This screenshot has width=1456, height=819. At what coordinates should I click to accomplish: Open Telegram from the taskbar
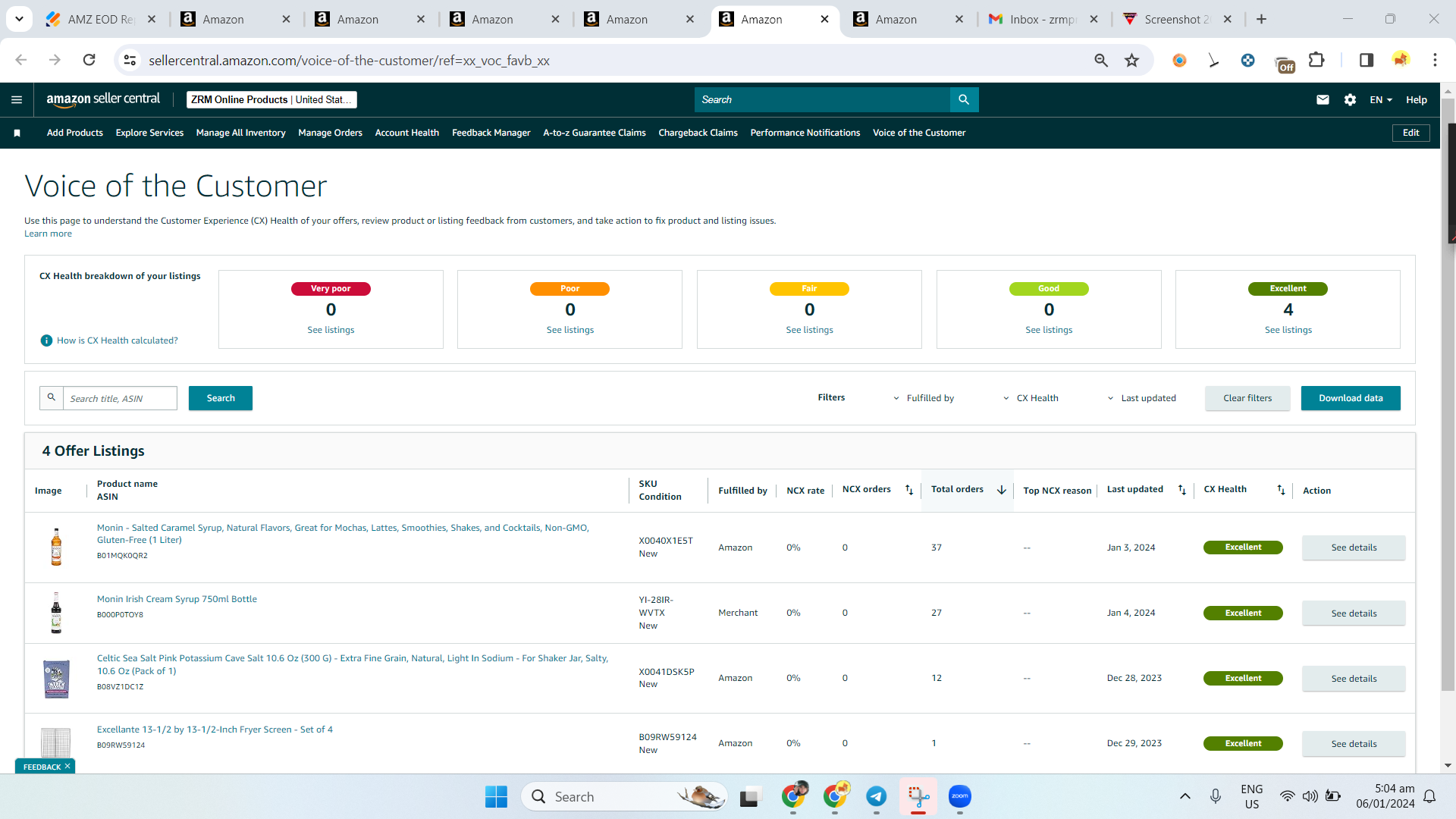pos(876,796)
